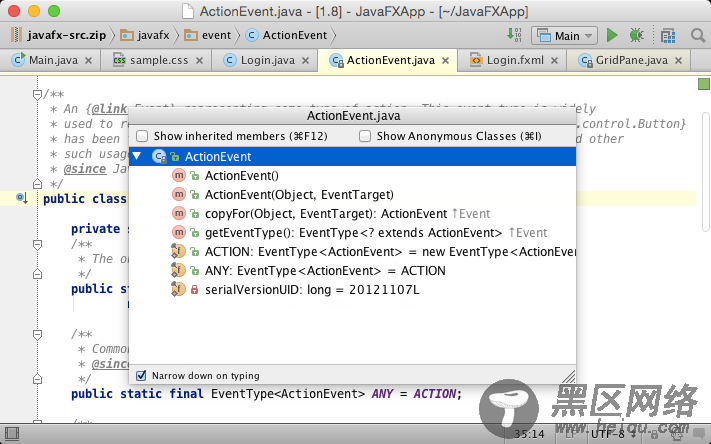Click the green inspection status square
This screenshot has width=711, height=444.
[x=703, y=84]
